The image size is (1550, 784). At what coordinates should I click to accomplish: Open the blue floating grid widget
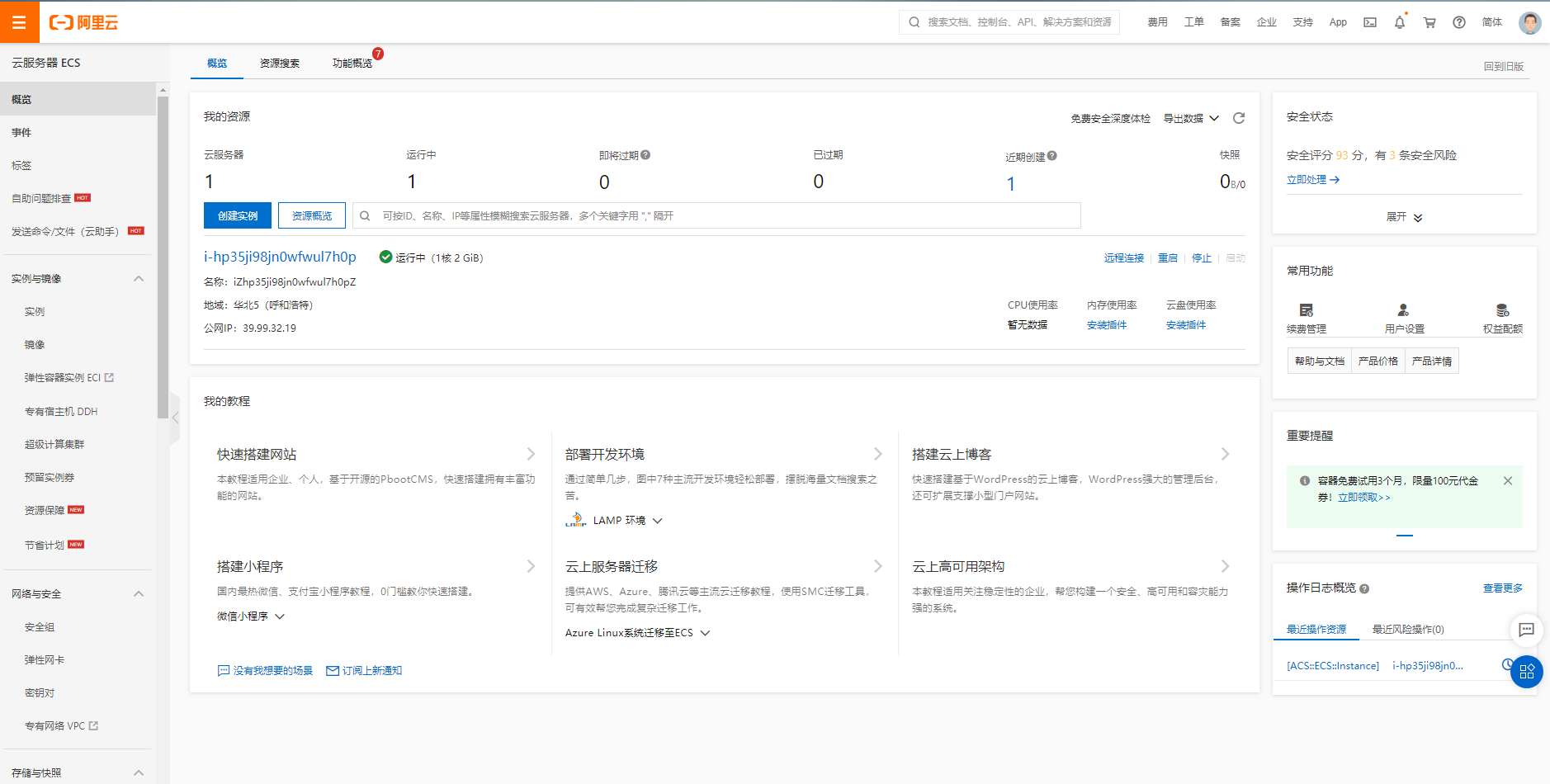point(1527,671)
